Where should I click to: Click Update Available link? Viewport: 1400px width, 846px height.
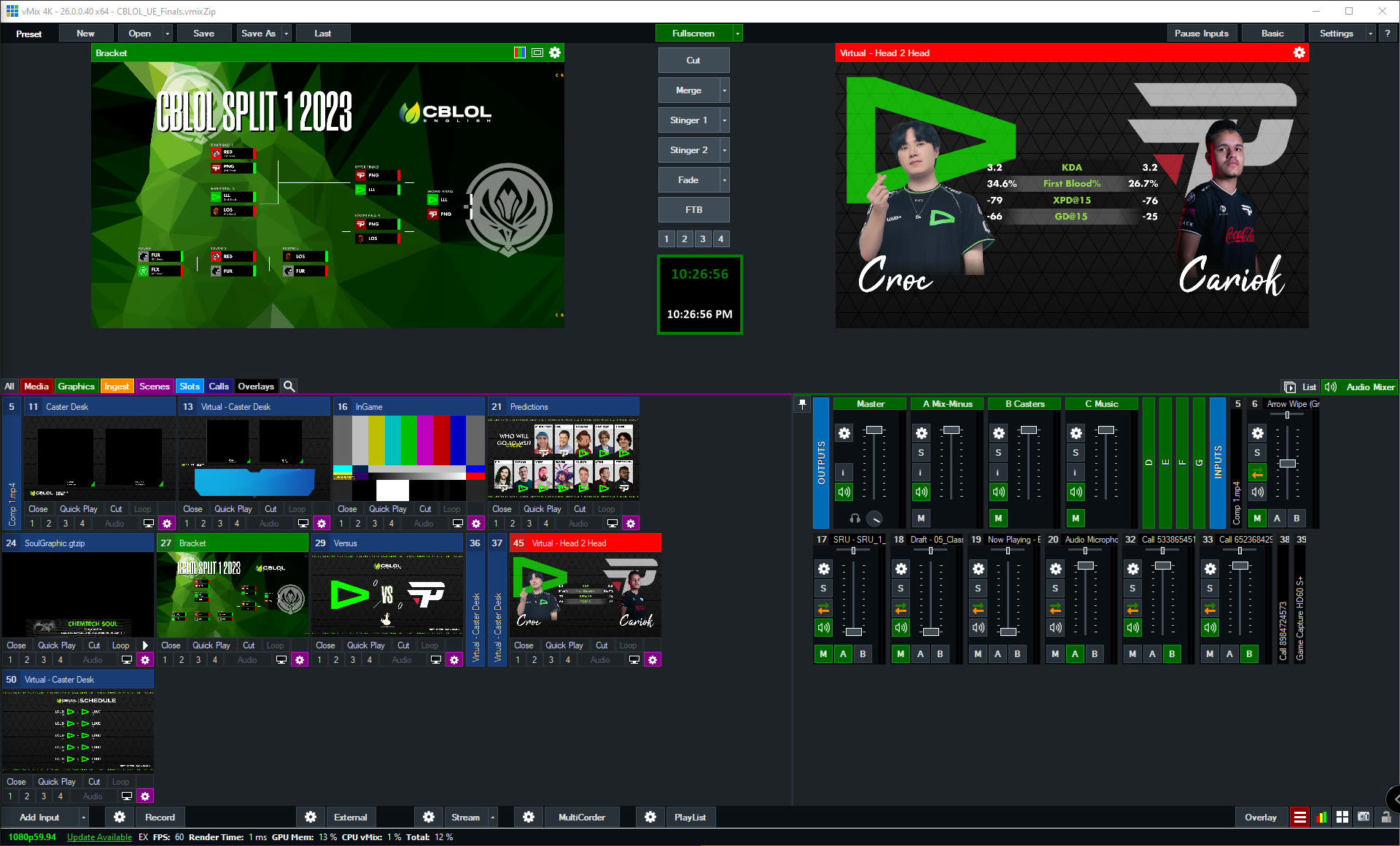tap(99, 837)
